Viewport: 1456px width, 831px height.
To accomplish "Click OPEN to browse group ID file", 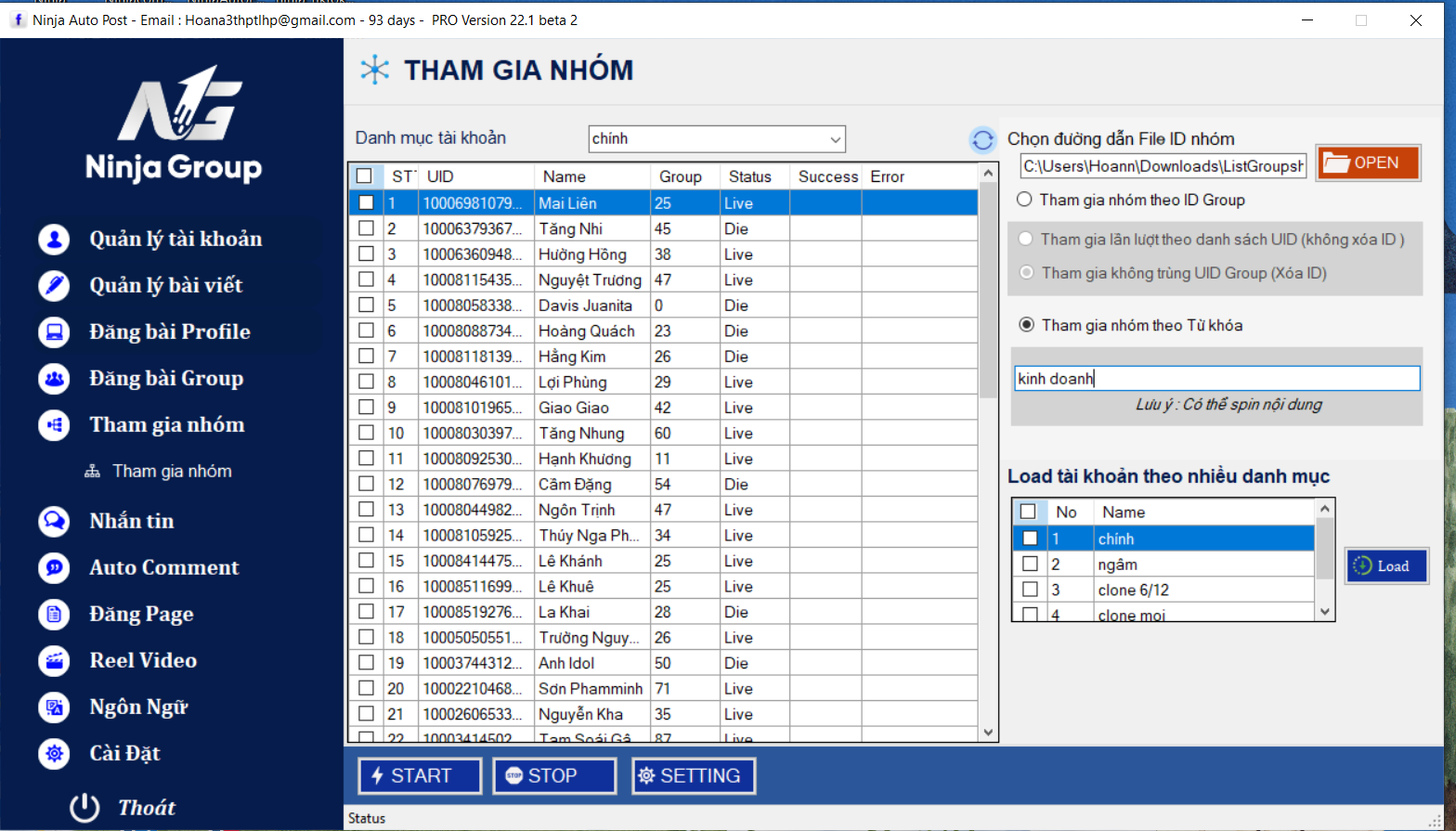I will pos(1368,162).
